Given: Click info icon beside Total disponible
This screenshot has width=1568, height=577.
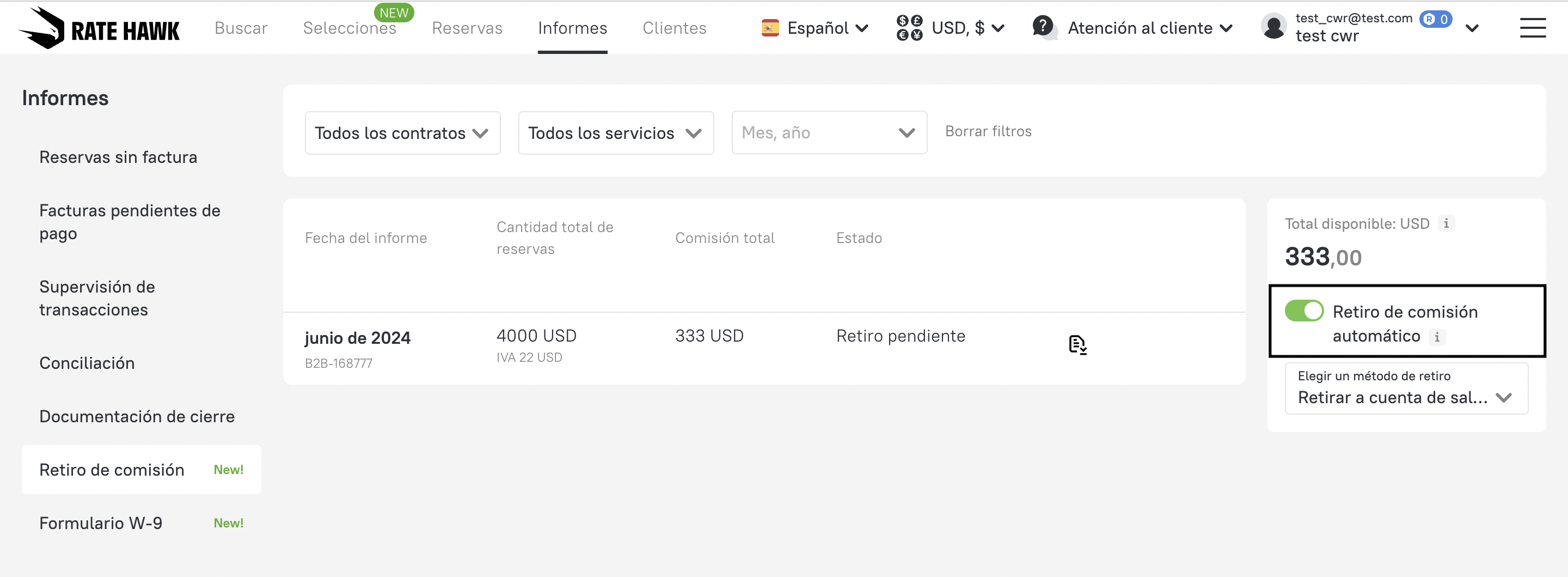Looking at the screenshot, I should [x=1446, y=223].
